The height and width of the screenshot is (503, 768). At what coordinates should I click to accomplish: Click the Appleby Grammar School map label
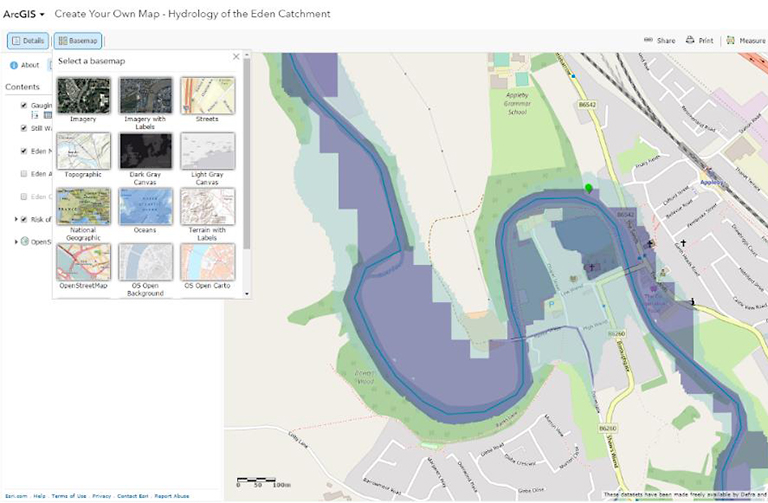coord(517,103)
